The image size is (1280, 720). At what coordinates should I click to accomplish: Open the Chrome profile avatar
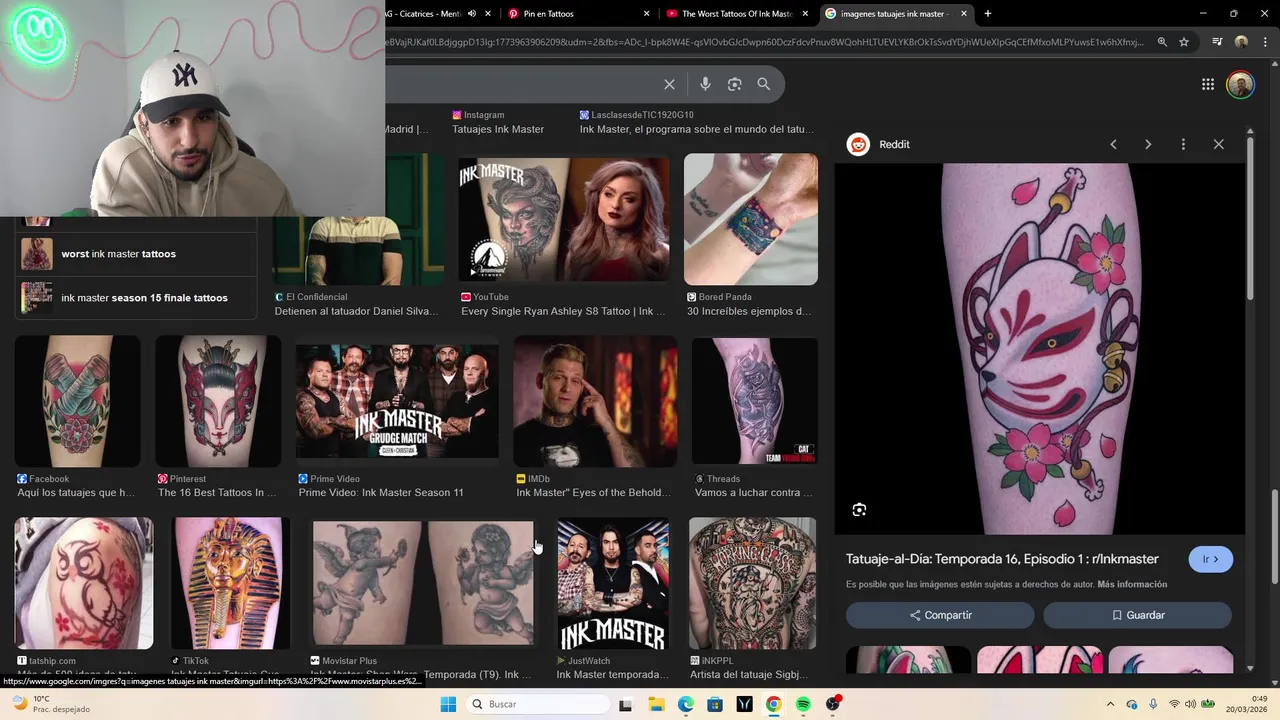(1241, 42)
